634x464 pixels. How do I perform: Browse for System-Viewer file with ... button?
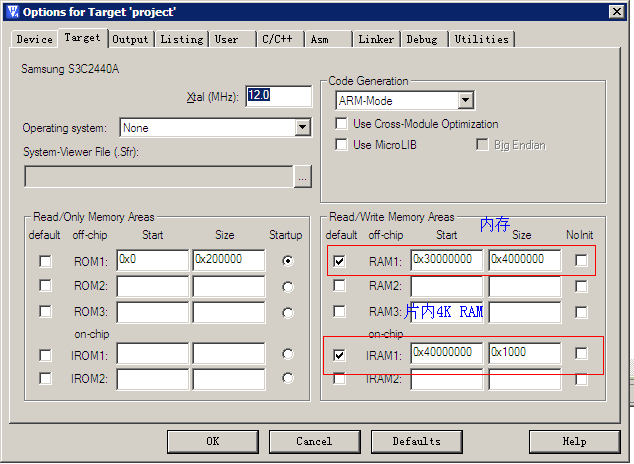point(302,176)
